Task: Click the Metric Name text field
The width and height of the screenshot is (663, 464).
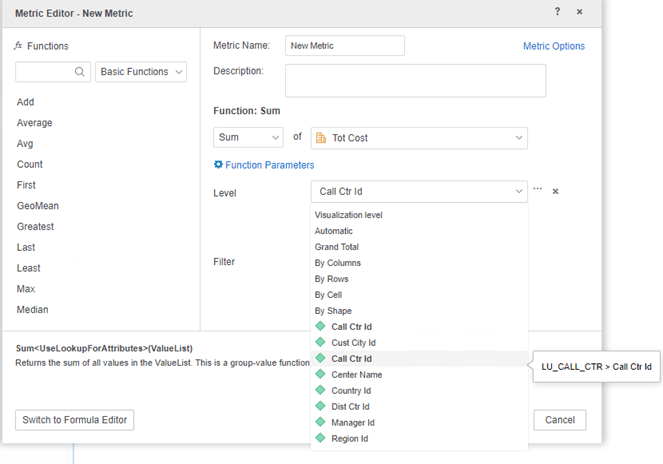Action: pyautogui.click(x=344, y=45)
